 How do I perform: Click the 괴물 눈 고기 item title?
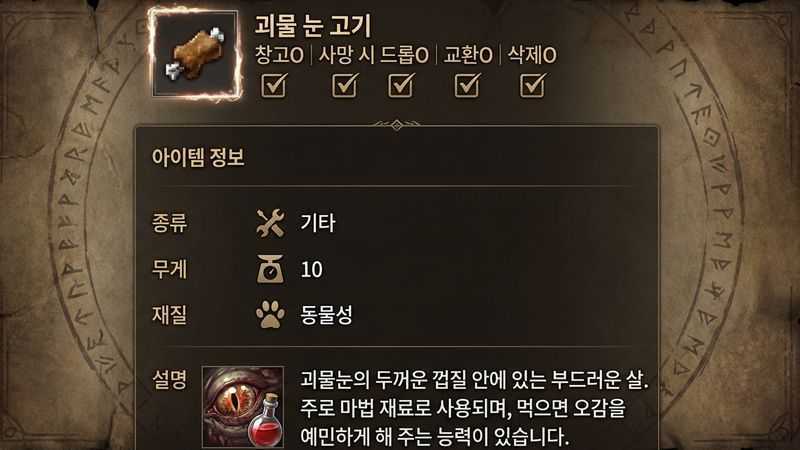coord(313,26)
